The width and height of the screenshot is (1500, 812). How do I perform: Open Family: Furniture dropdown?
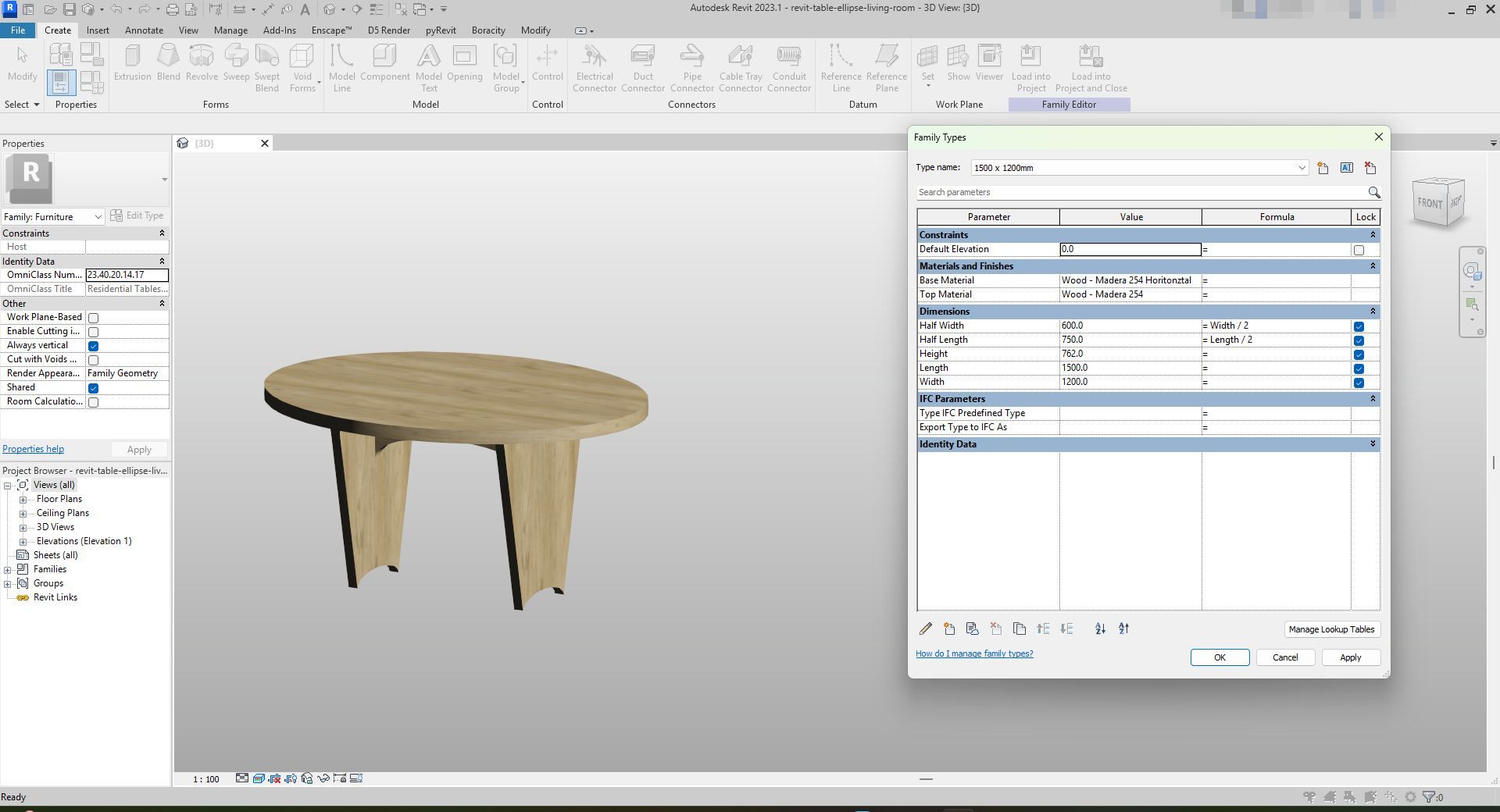pos(53,216)
